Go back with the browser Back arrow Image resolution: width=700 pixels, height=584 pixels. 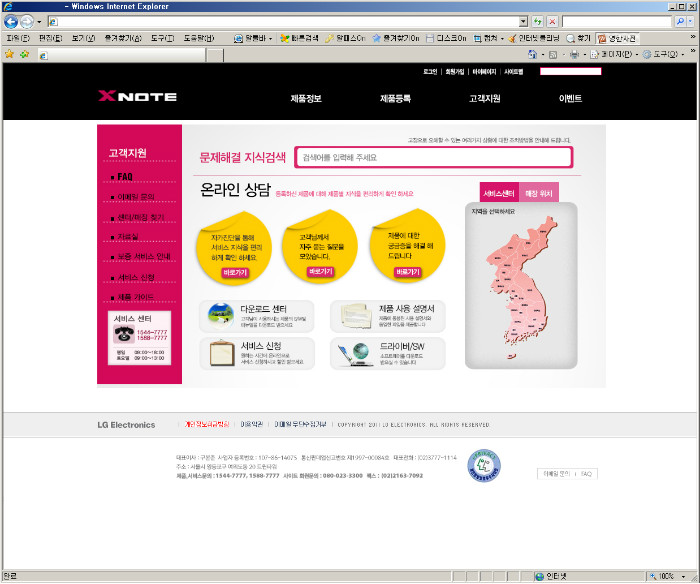click(x=11, y=21)
